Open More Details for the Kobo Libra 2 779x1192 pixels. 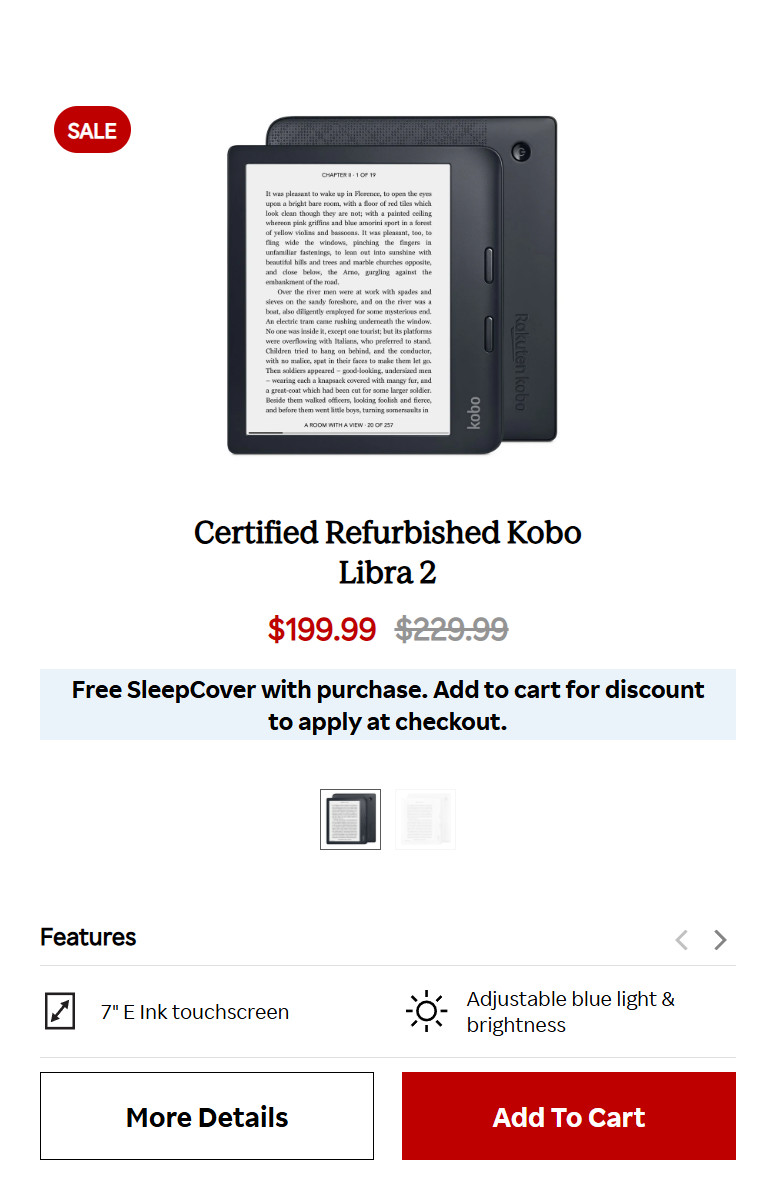(207, 1116)
